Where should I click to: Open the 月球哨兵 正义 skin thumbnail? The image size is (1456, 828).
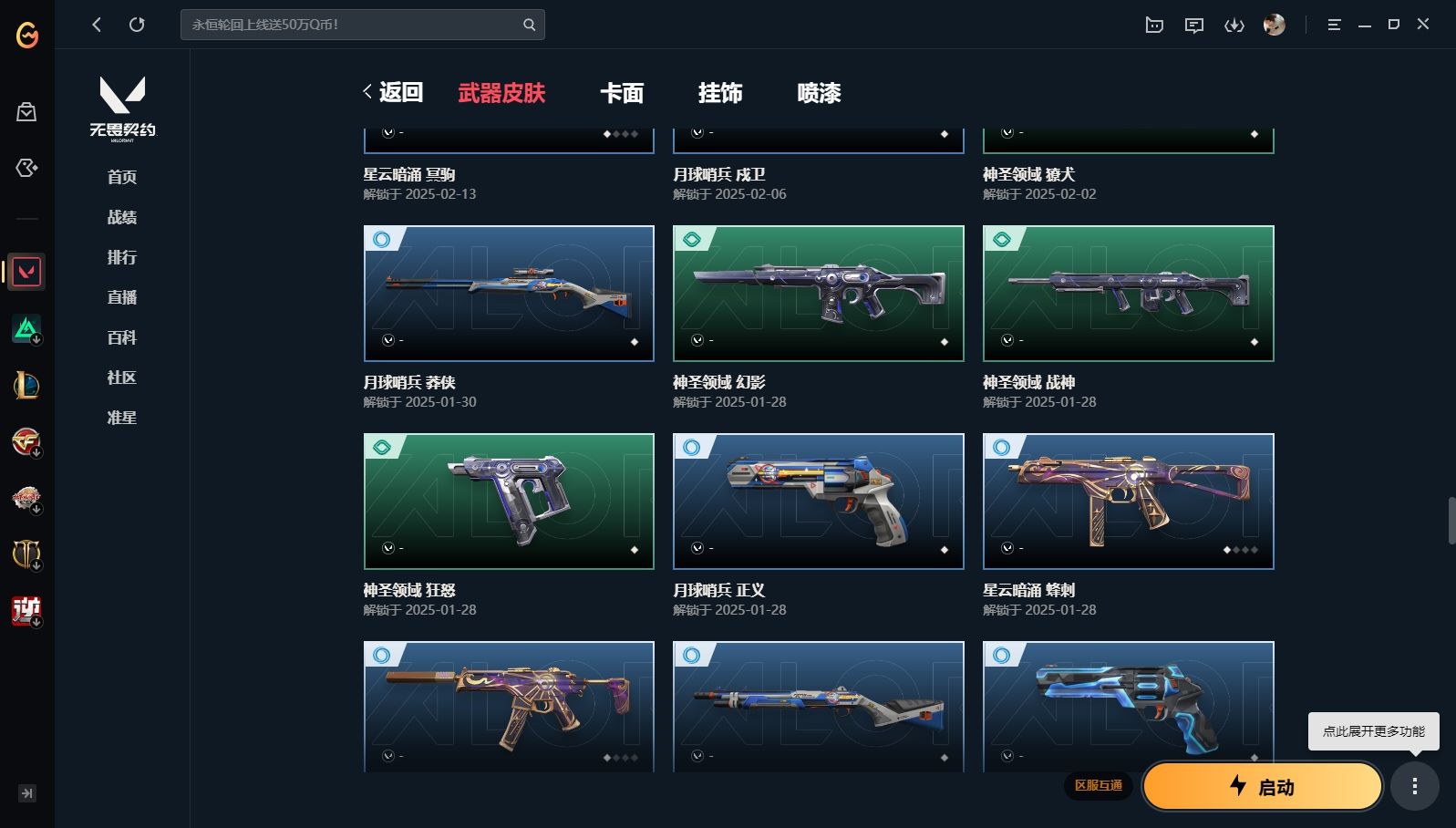coord(819,502)
